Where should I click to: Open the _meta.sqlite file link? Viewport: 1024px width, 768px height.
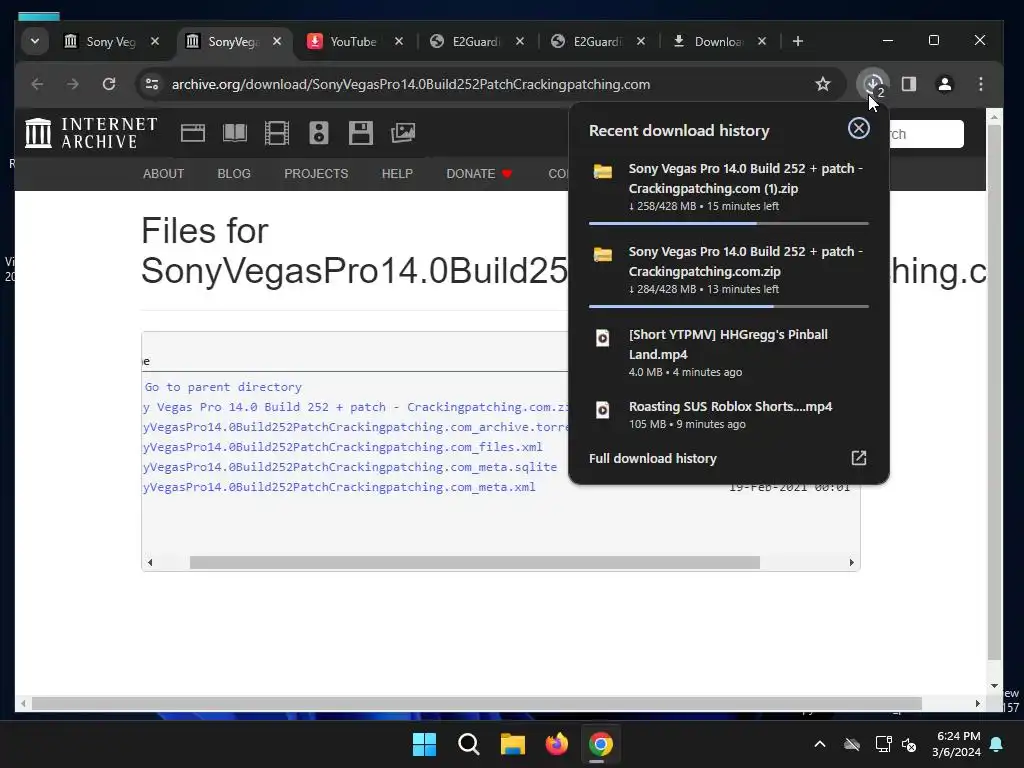pyautogui.click(x=350, y=467)
